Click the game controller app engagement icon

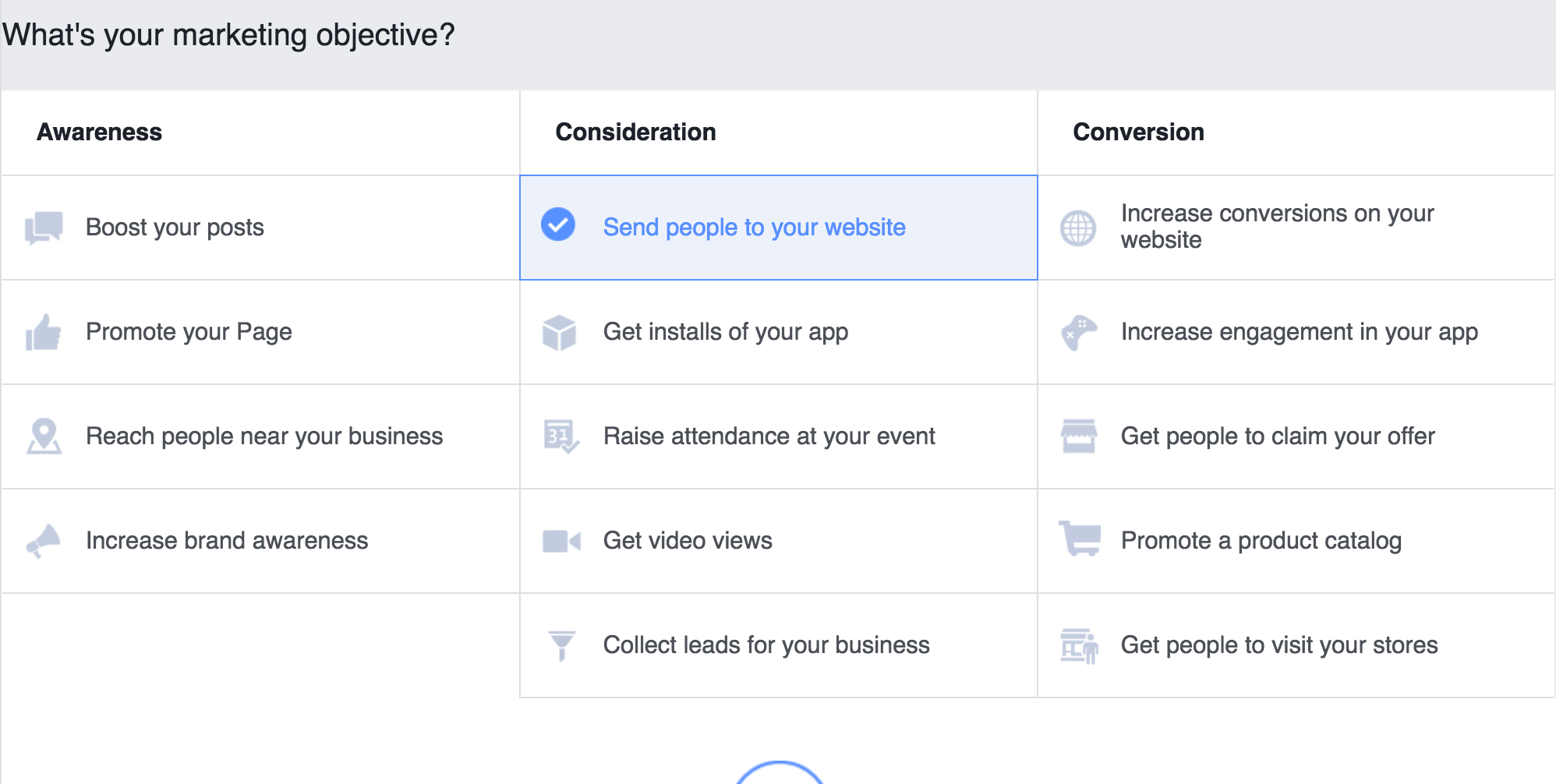[x=1079, y=333]
